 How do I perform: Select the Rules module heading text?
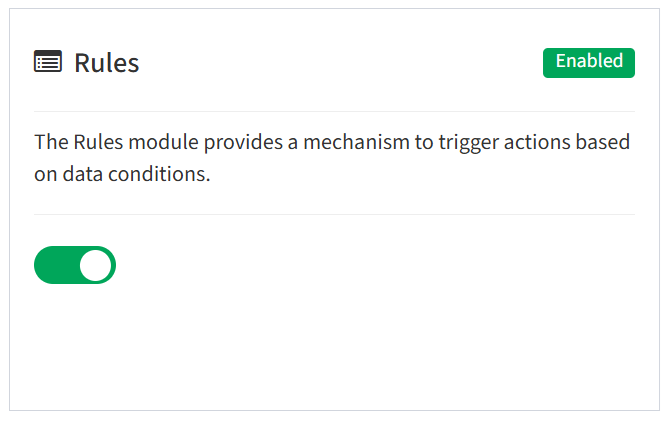(x=107, y=63)
